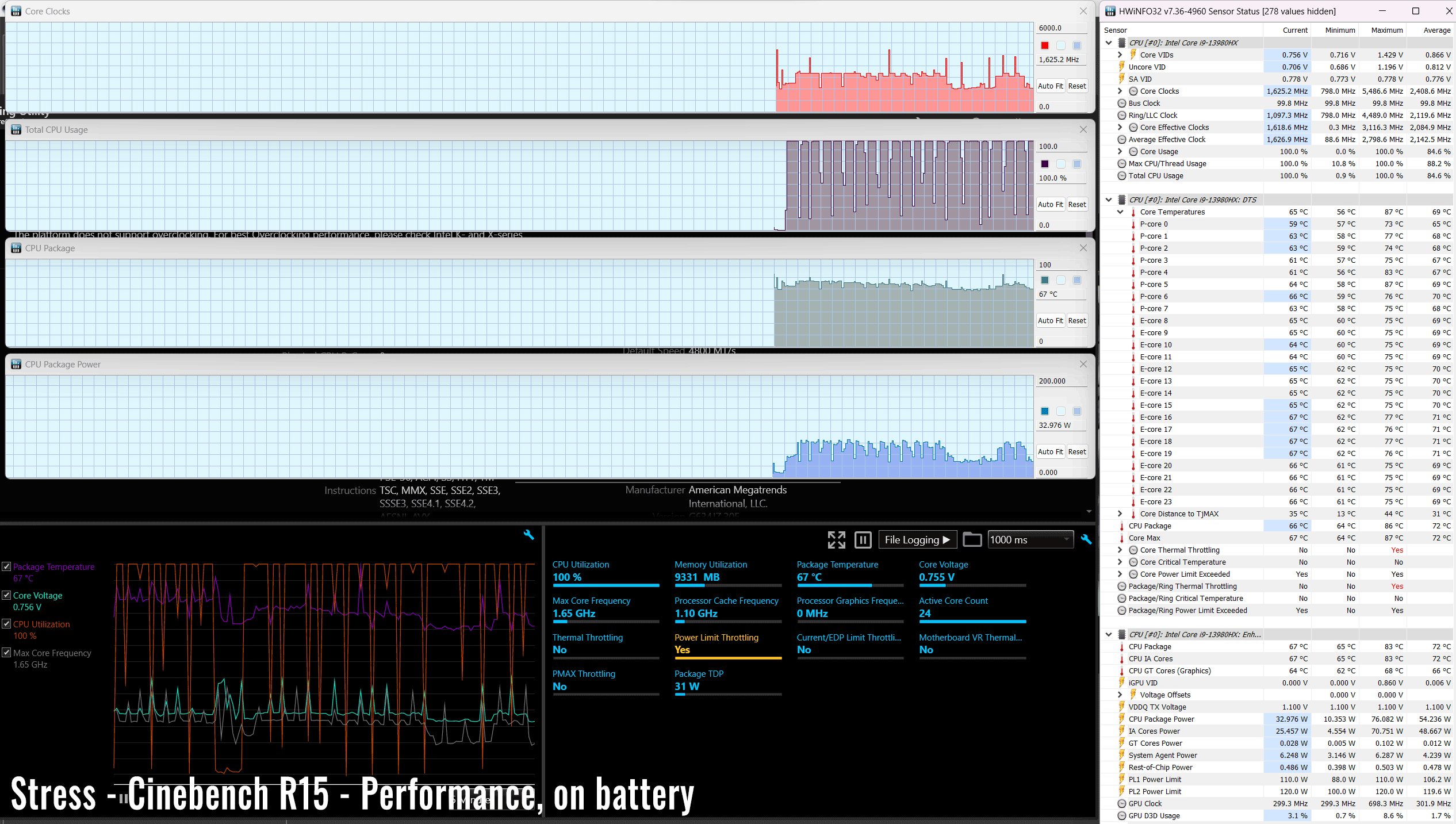Start File Logging in XTU

pyautogui.click(x=917, y=539)
